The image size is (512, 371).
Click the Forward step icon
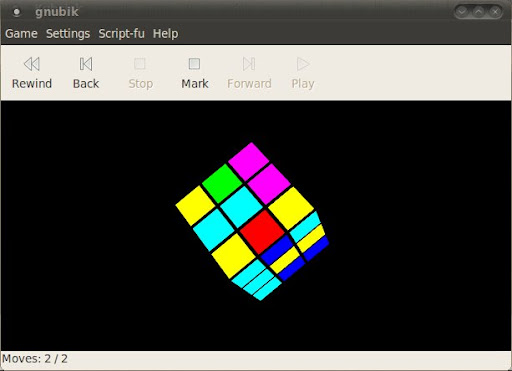[249, 64]
